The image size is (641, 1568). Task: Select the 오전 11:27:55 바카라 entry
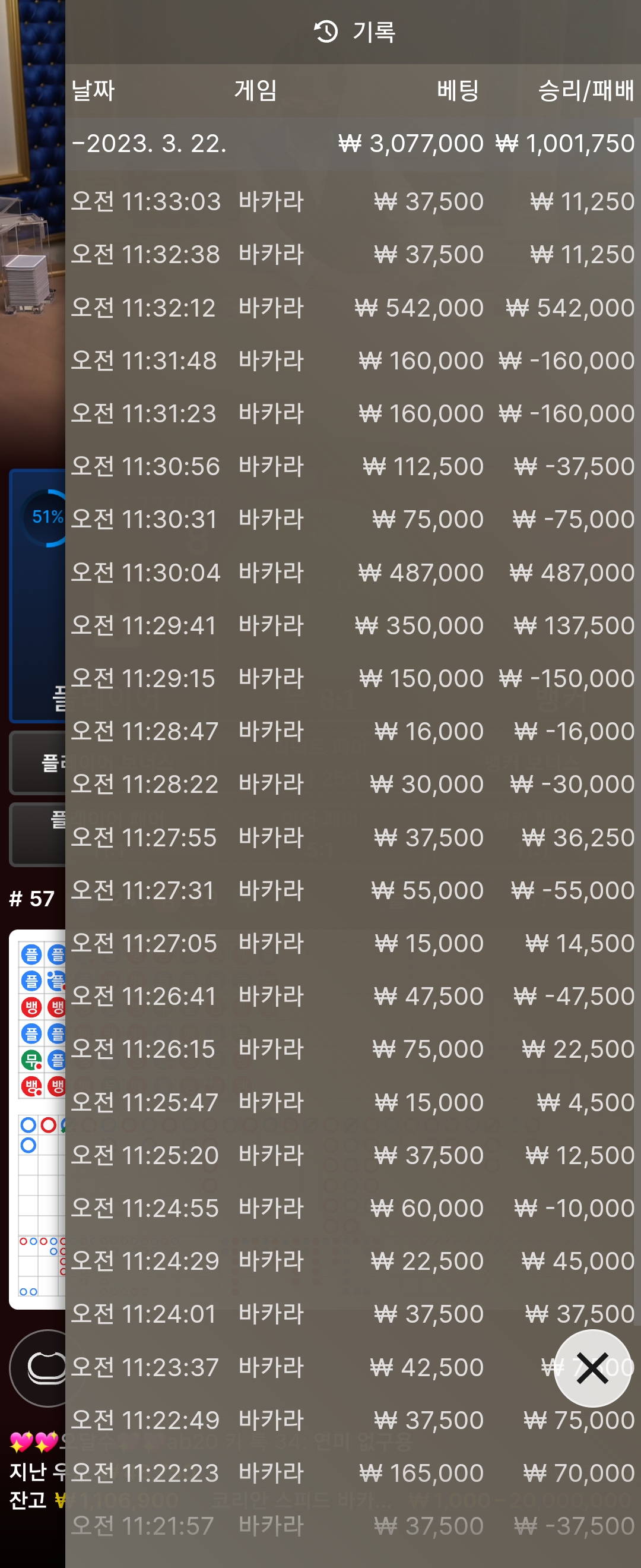click(353, 837)
